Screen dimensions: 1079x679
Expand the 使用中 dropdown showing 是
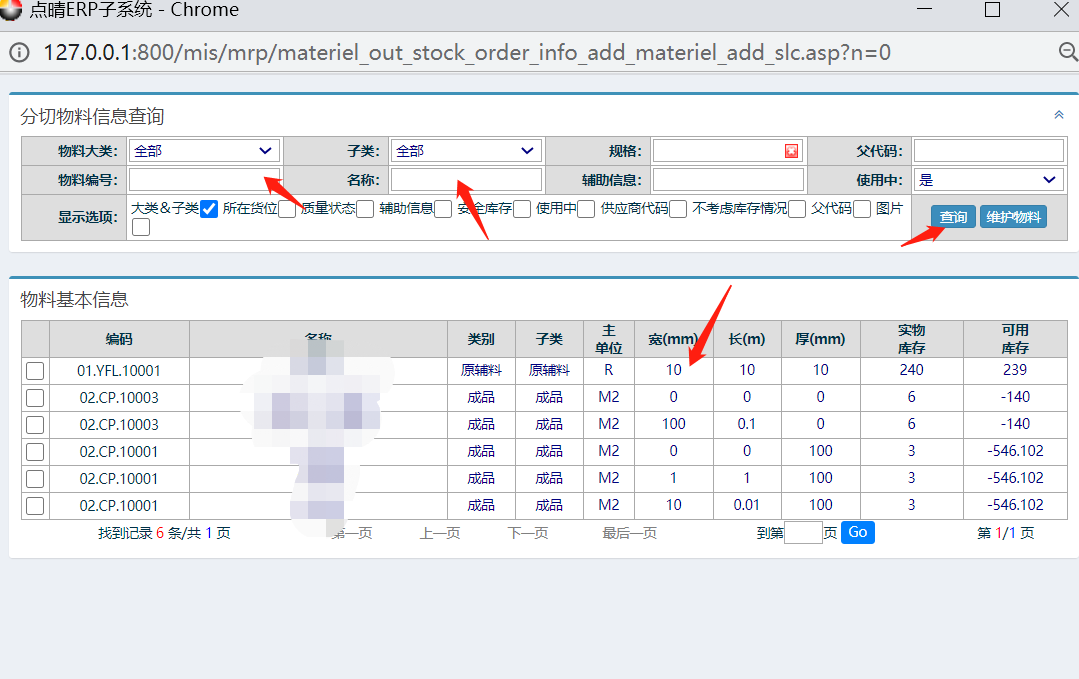988,180
